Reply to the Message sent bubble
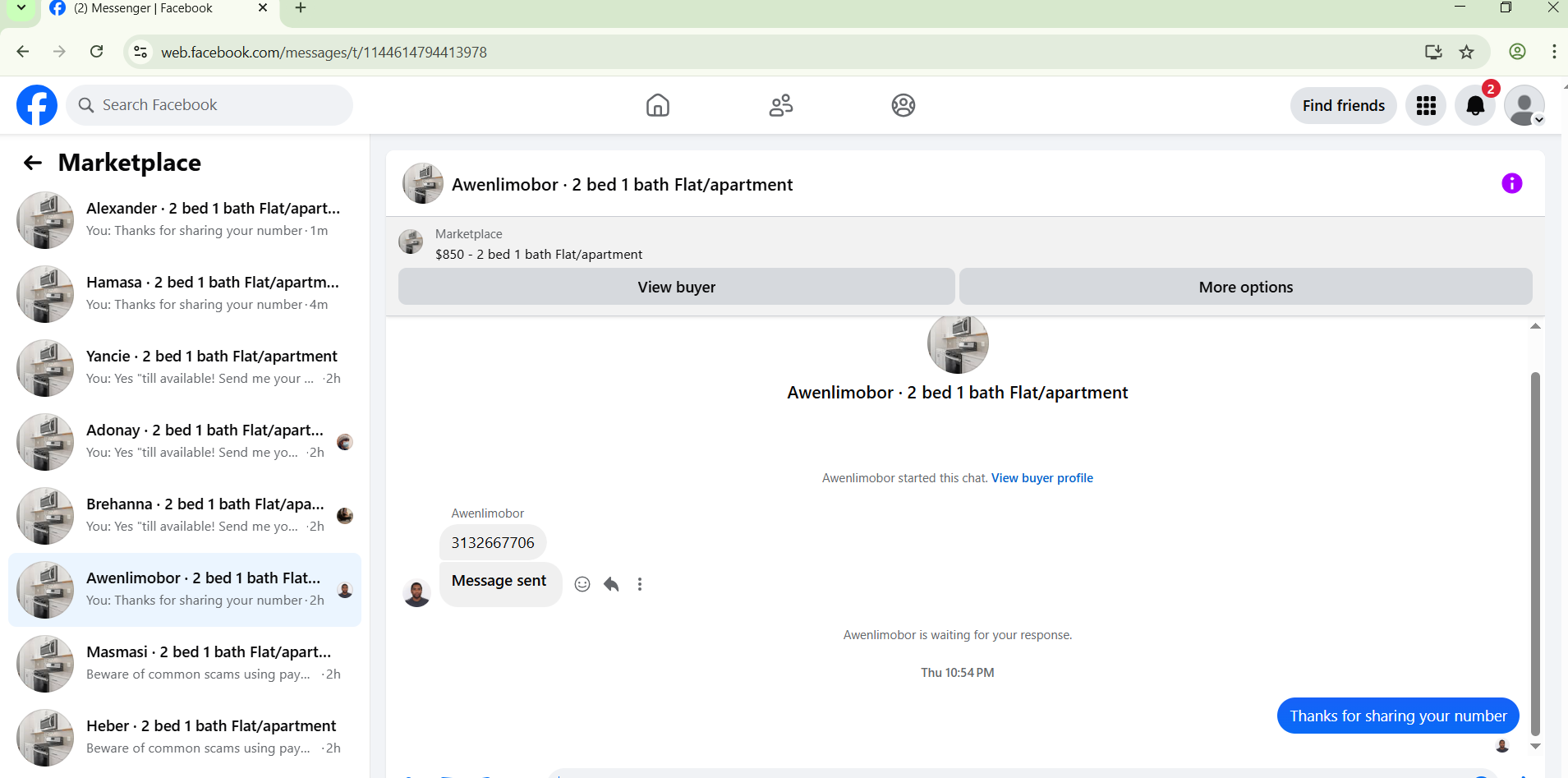The height and width of the screenshot is (778, 1568). [x=611, y=584]
